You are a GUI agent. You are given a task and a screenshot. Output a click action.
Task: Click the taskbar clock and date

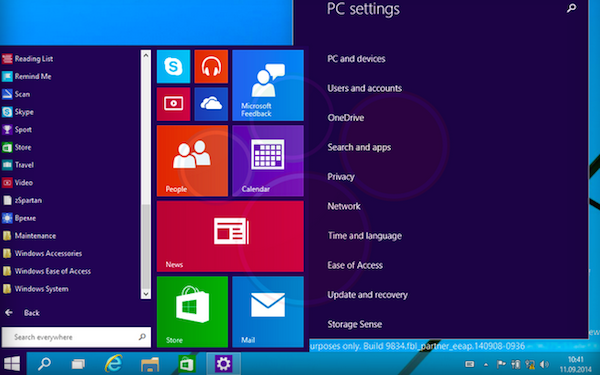click(576, 364)
